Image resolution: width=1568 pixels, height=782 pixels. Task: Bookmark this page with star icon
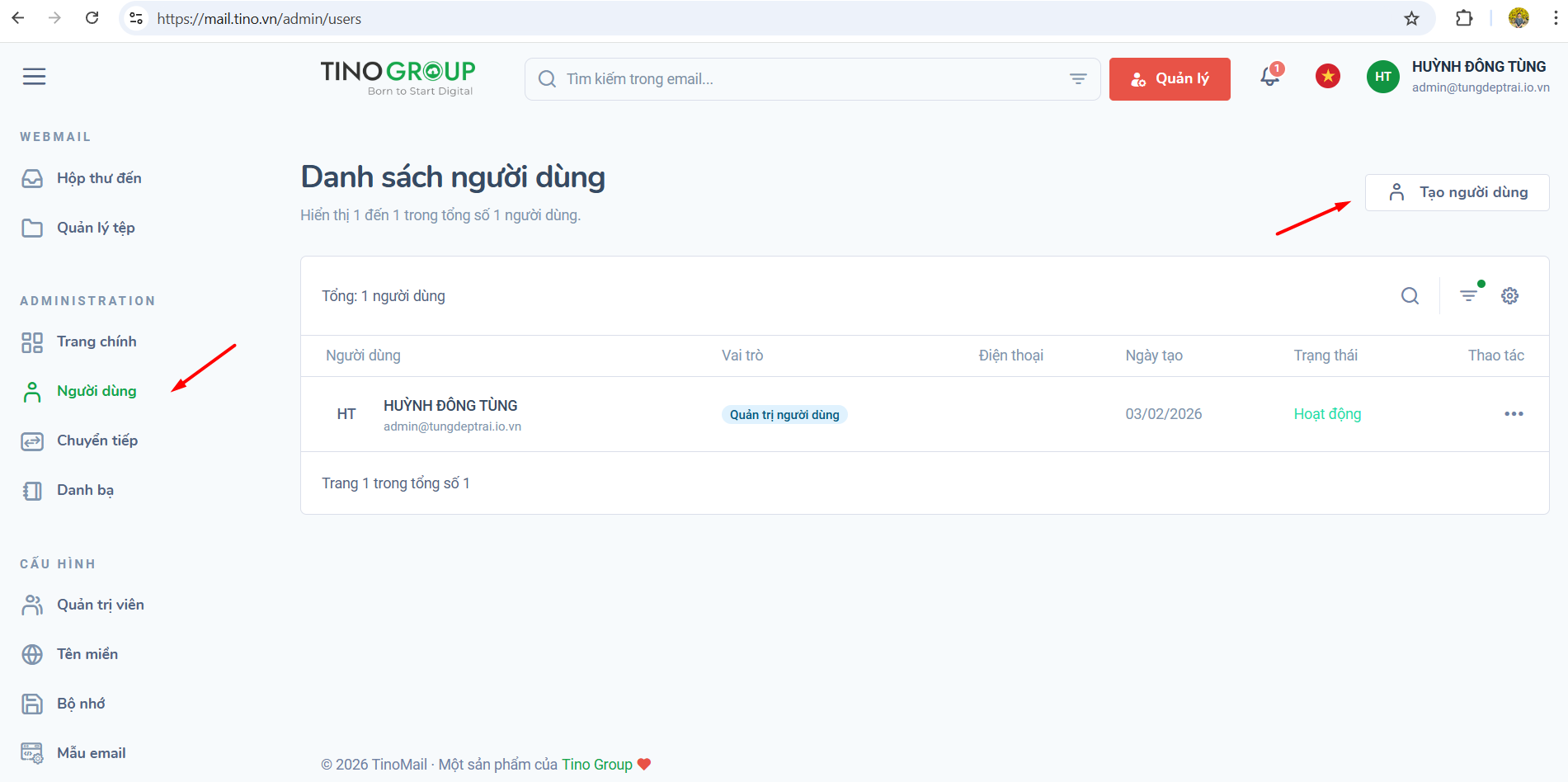click(1411, 18)
